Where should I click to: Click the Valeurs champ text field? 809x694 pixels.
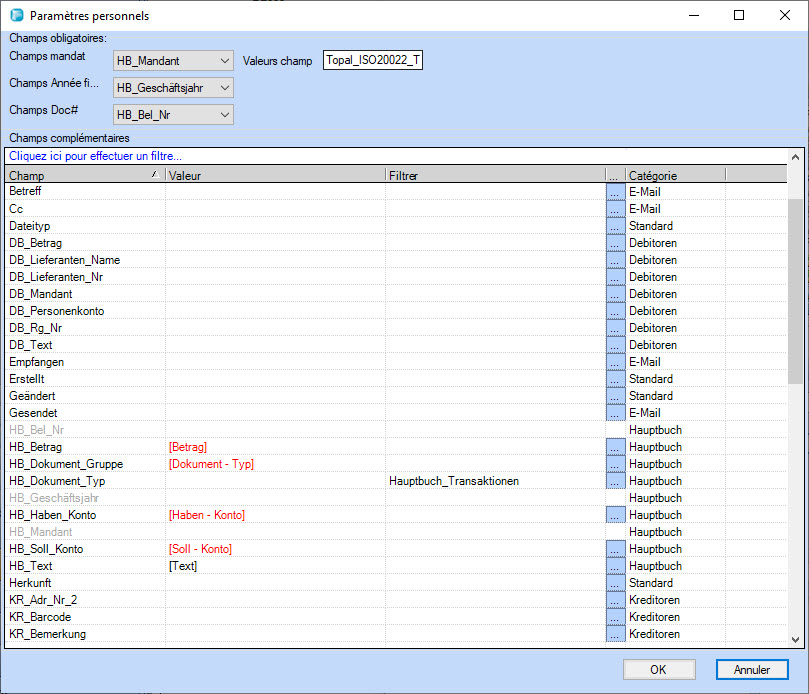[x=372, y=62]
